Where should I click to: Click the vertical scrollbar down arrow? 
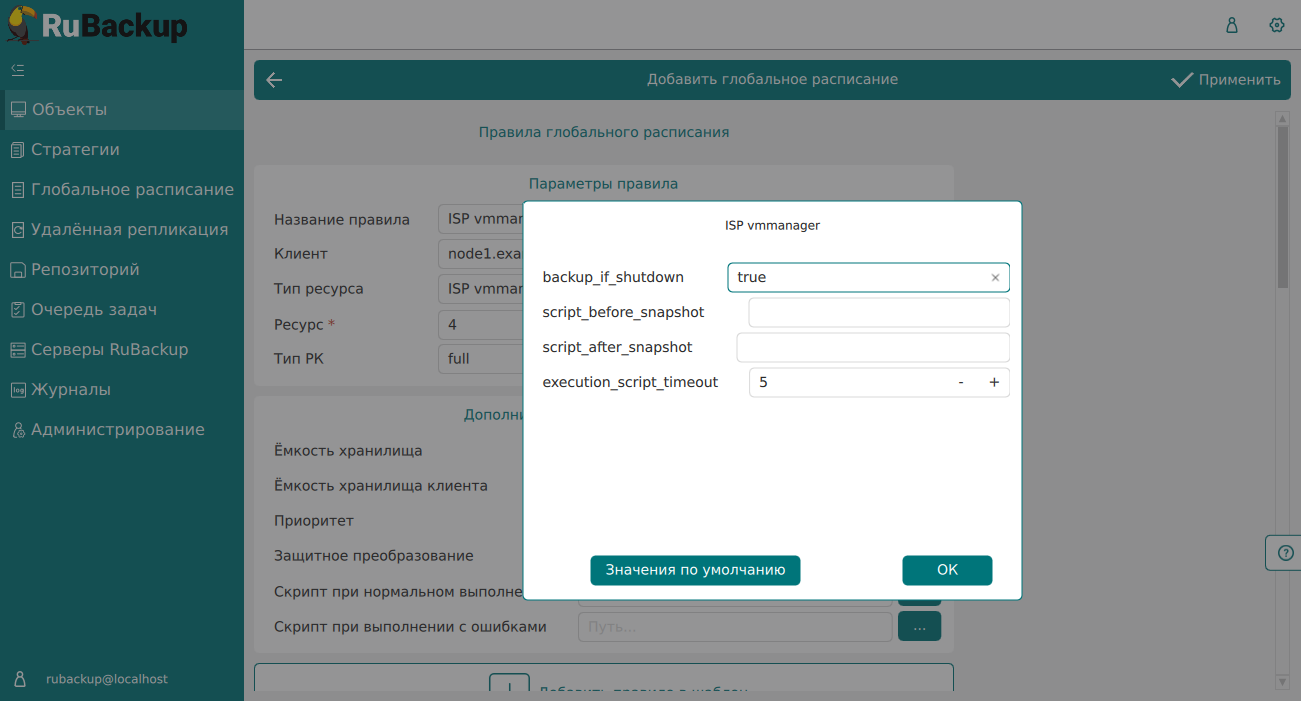tap(1283, 681)
